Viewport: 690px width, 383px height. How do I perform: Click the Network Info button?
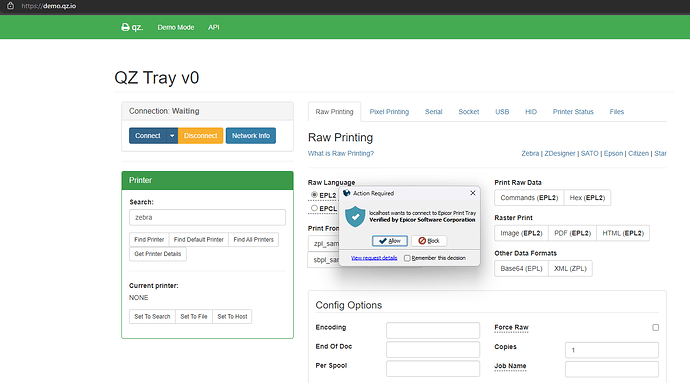(x=251, y=136)
